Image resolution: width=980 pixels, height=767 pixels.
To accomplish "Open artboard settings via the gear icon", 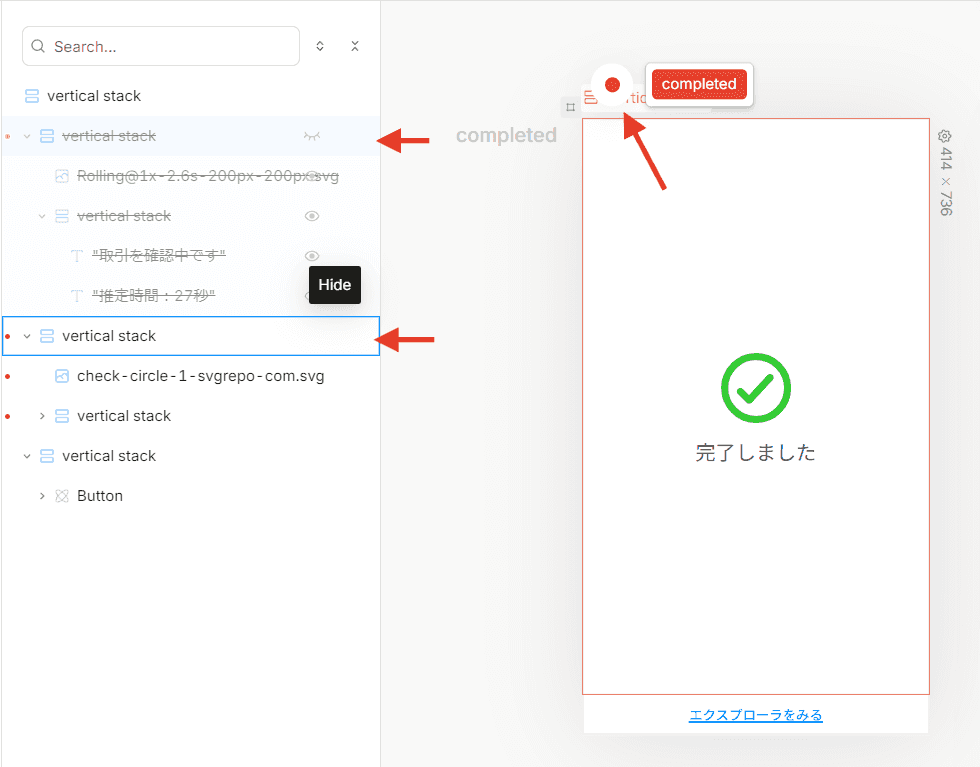I will click(x=944, y=136).
